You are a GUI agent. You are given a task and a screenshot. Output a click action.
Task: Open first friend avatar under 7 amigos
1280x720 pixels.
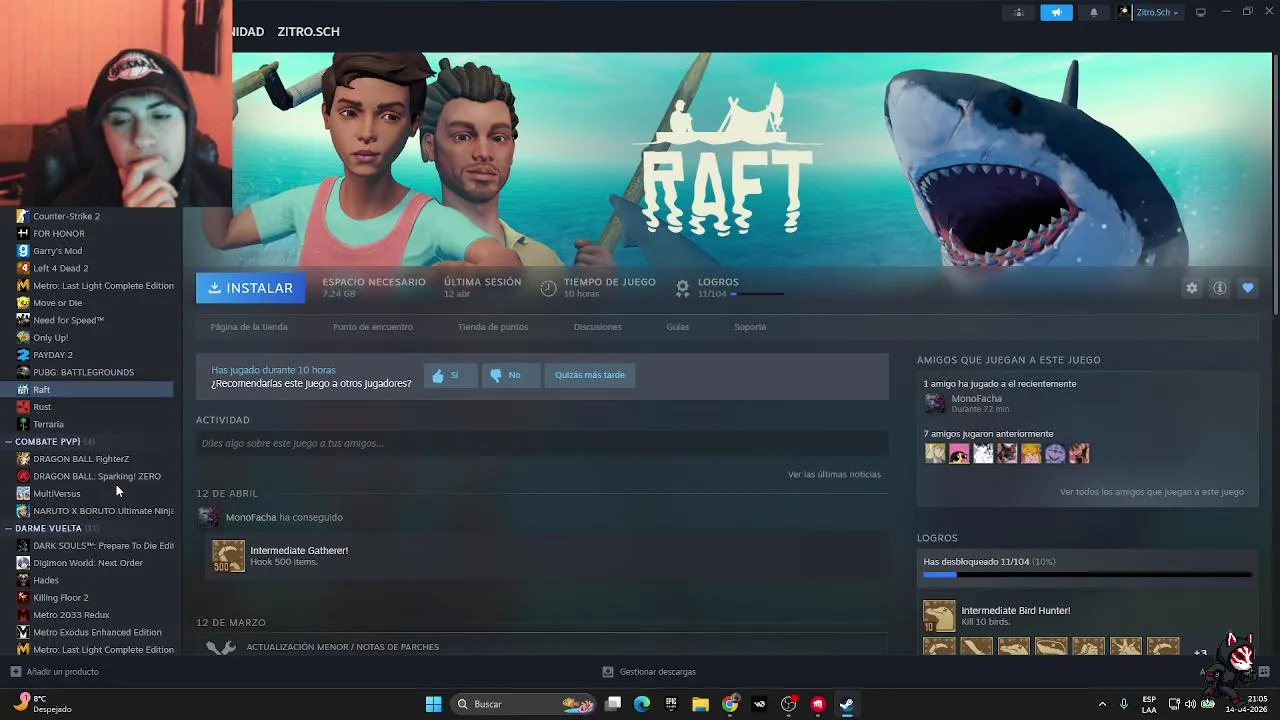(935, 453)
